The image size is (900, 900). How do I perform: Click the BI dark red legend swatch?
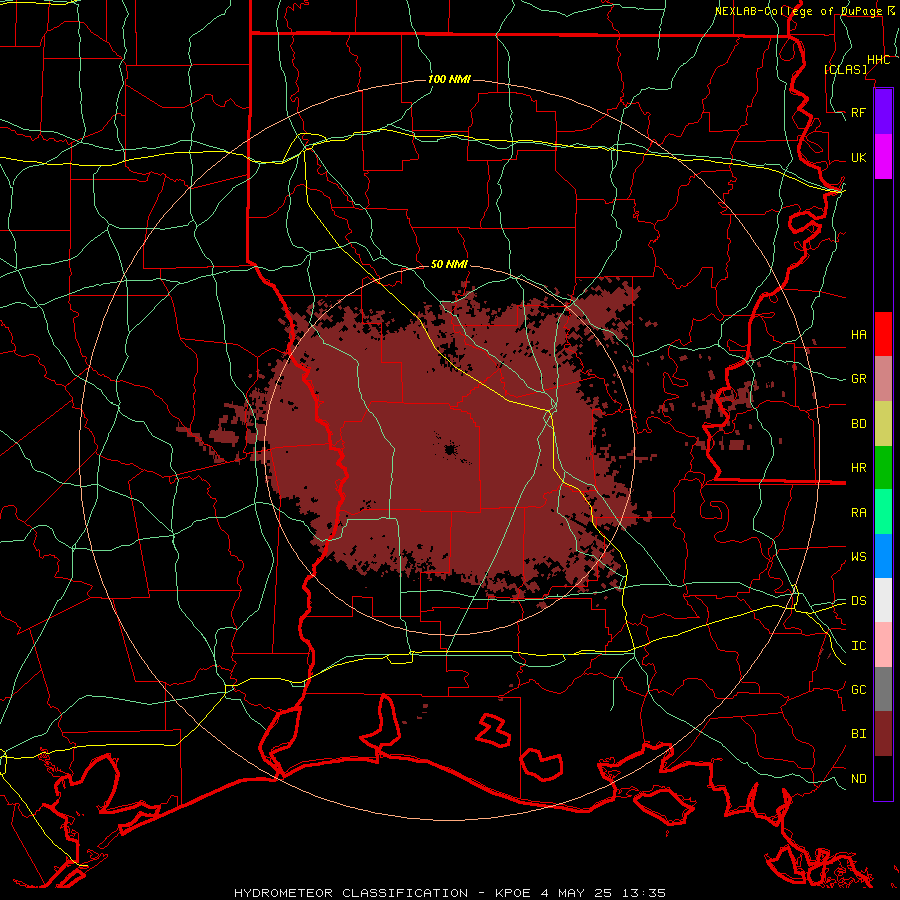click(883, 734)
